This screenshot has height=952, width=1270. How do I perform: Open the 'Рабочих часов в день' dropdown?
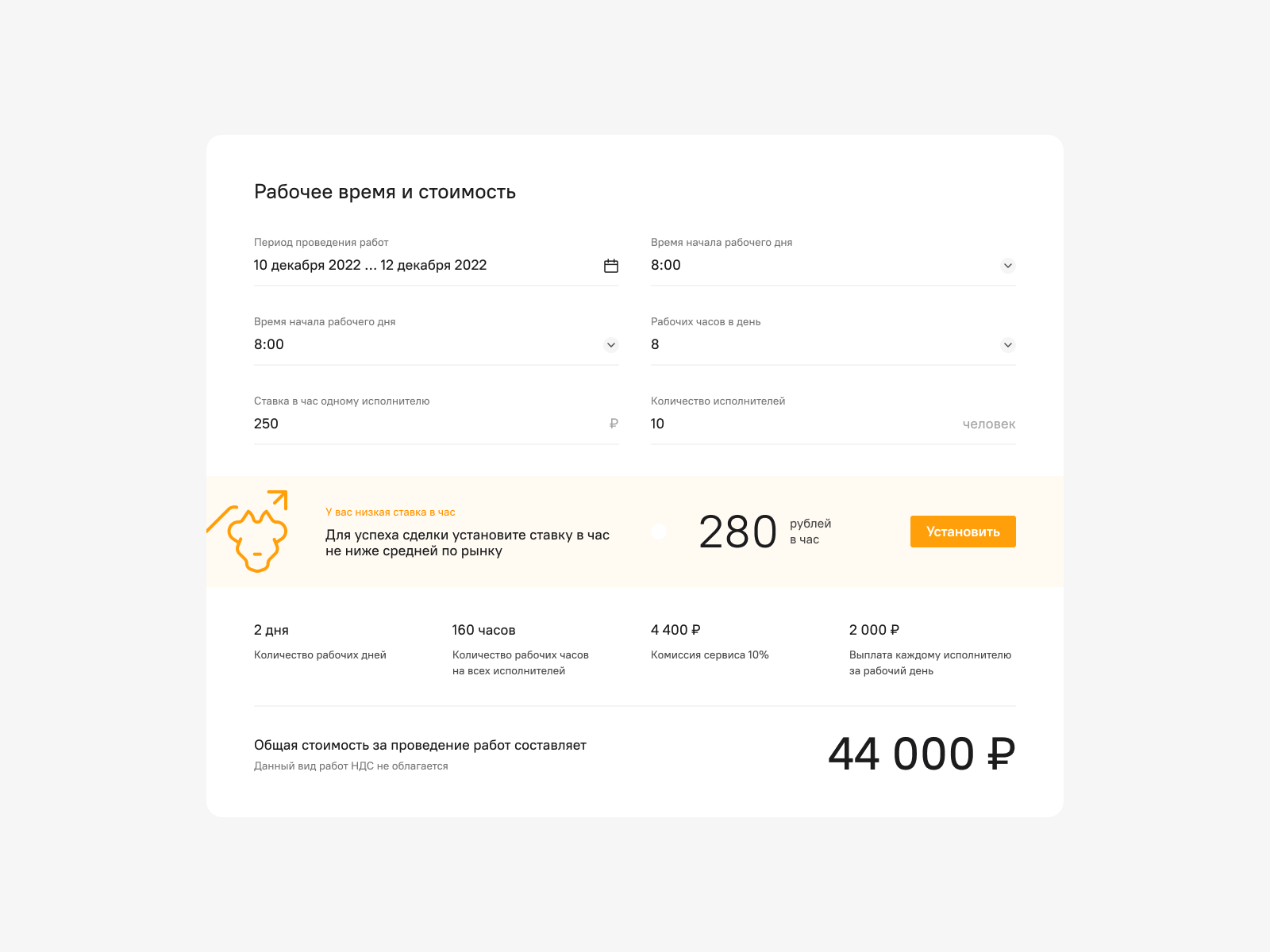point(1007,345)
